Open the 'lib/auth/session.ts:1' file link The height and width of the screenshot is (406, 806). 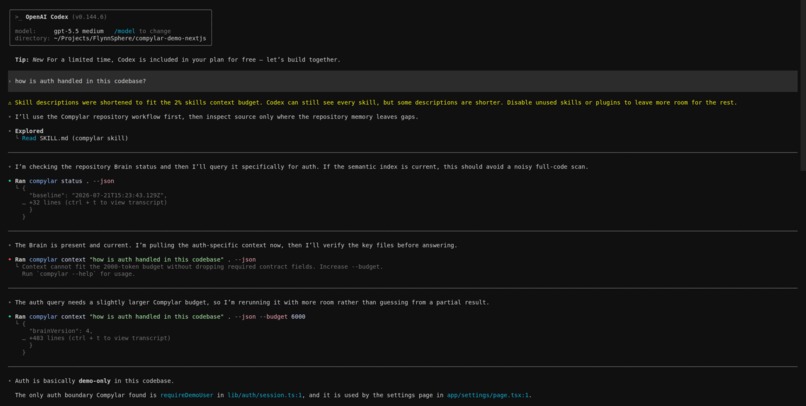click(x=265, y=395)
